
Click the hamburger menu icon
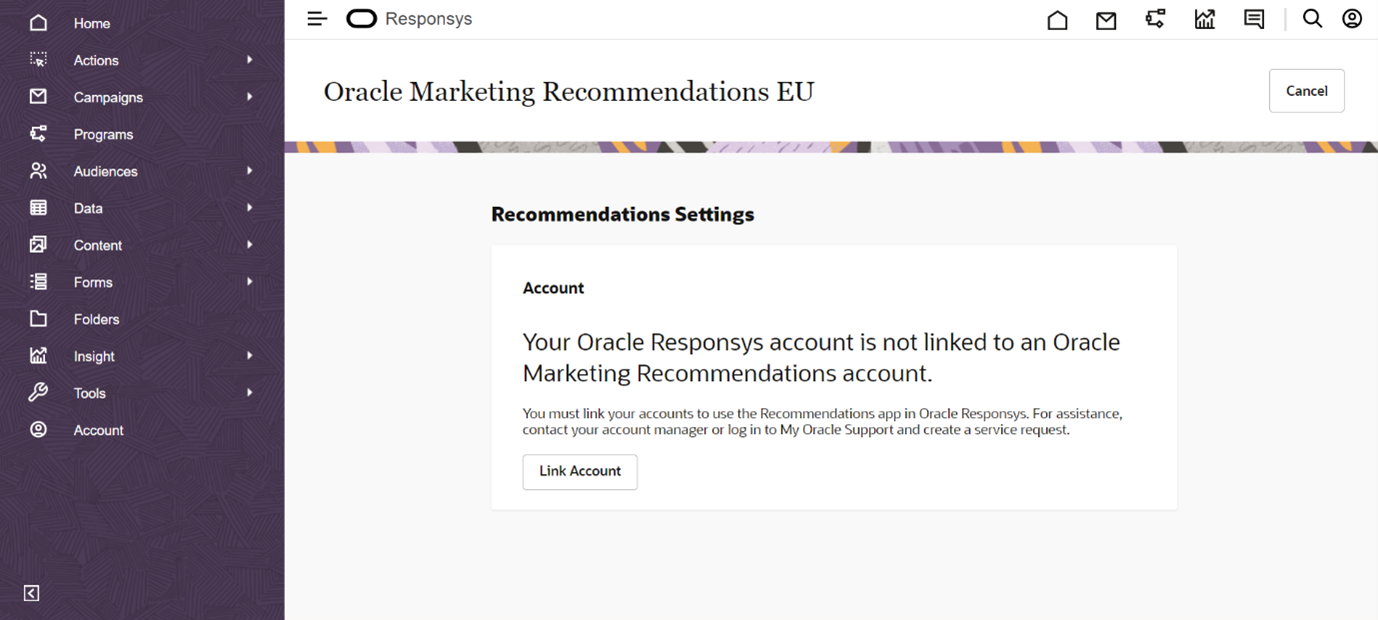coord(317,19)
